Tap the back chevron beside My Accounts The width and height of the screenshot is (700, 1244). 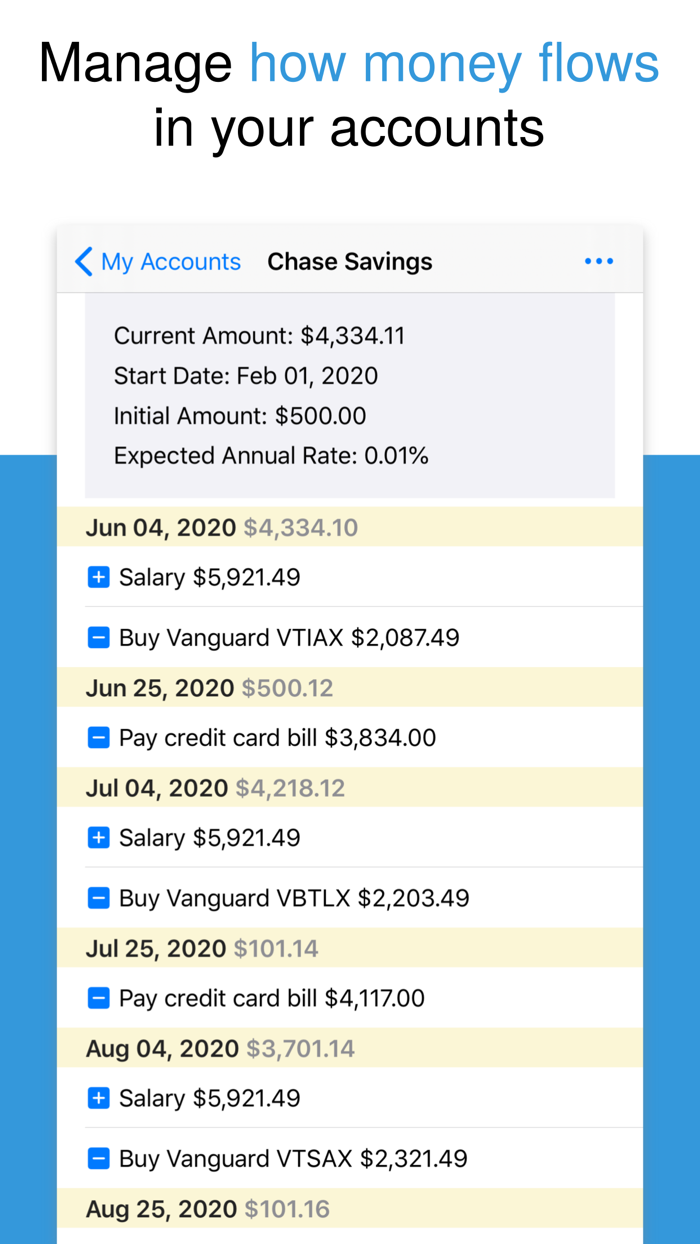[84, 262]
